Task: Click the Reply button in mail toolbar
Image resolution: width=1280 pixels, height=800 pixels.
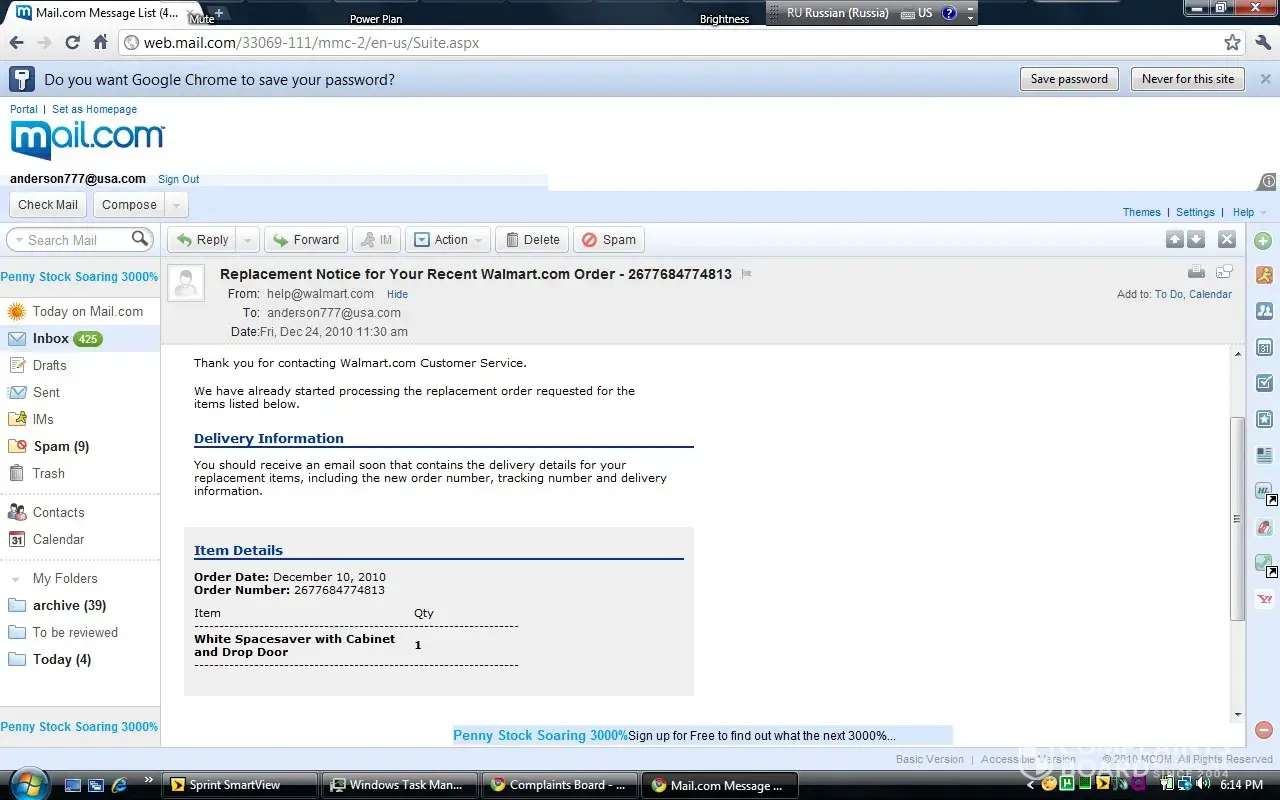Action: pos(203,240)
